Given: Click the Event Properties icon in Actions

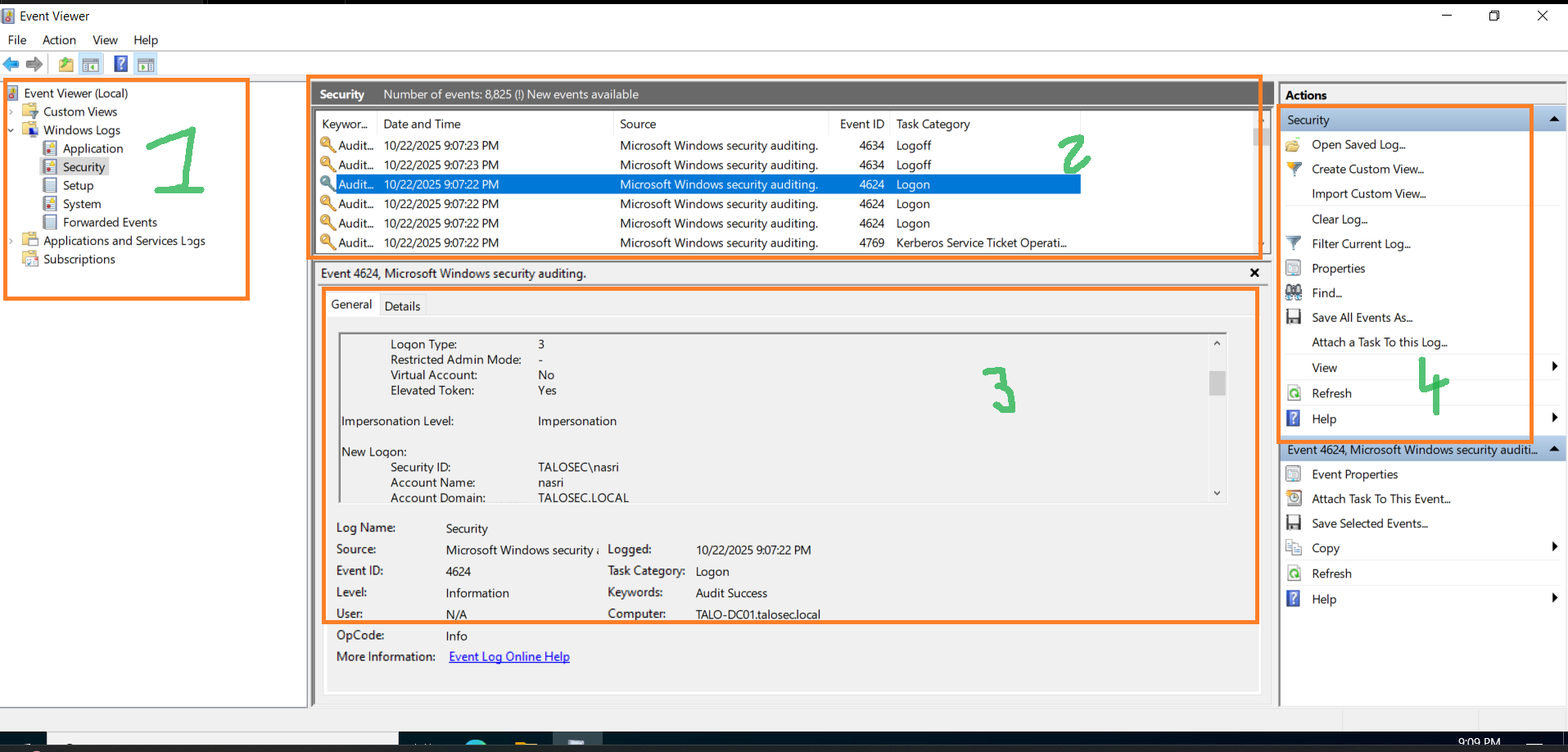Looking at the screenshot, I should (x=1294, y=473).
